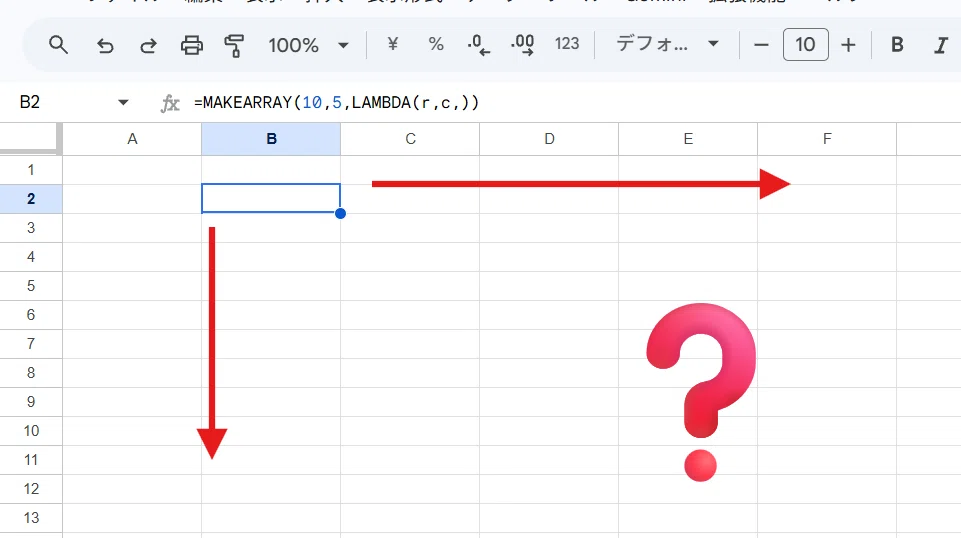This screenshot has height=538, width=961.
Task: Increase decimal places
Action: coord(522,45)
